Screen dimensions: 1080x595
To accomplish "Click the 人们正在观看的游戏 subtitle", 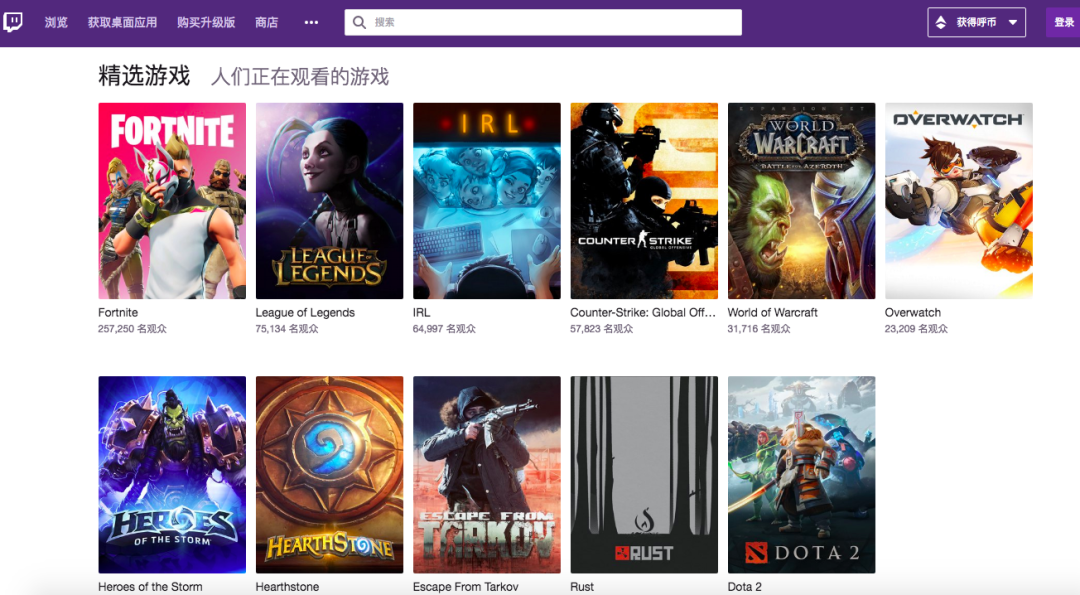I will 300,76.
